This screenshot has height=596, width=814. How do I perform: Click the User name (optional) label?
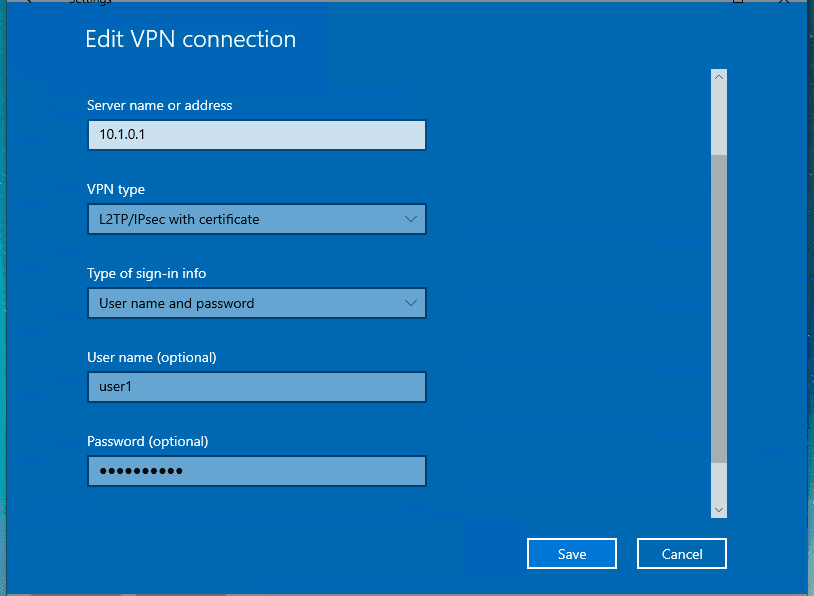(152, 357)
